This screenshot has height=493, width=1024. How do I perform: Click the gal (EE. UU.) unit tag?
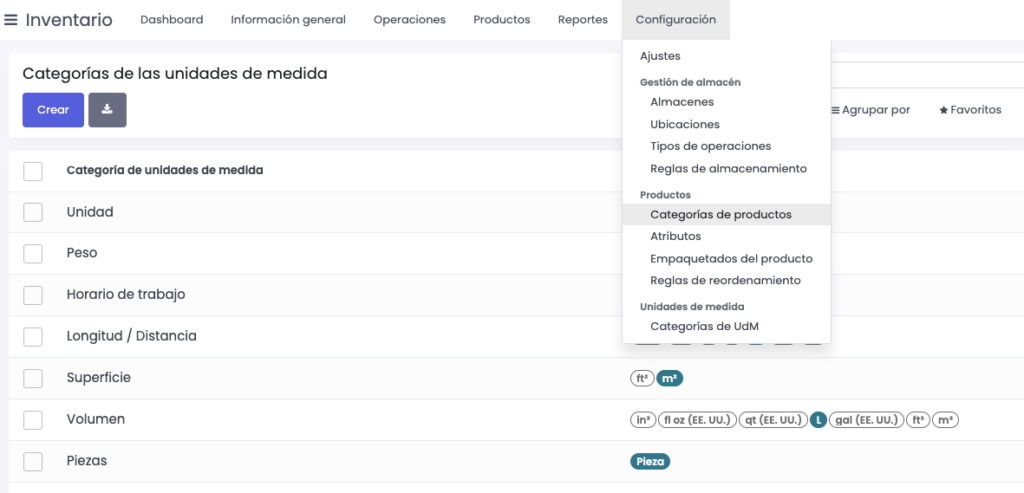[x=866, y=420]
